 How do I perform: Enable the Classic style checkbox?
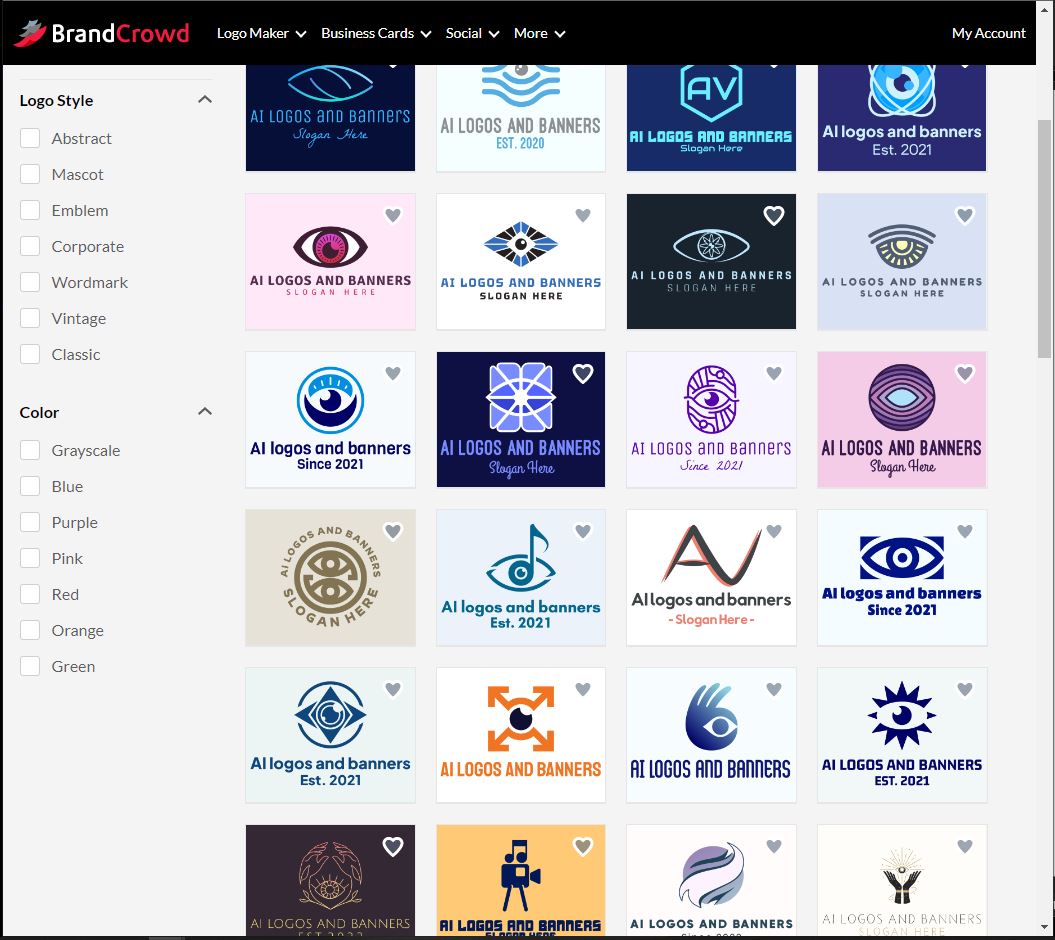(30, 354)
